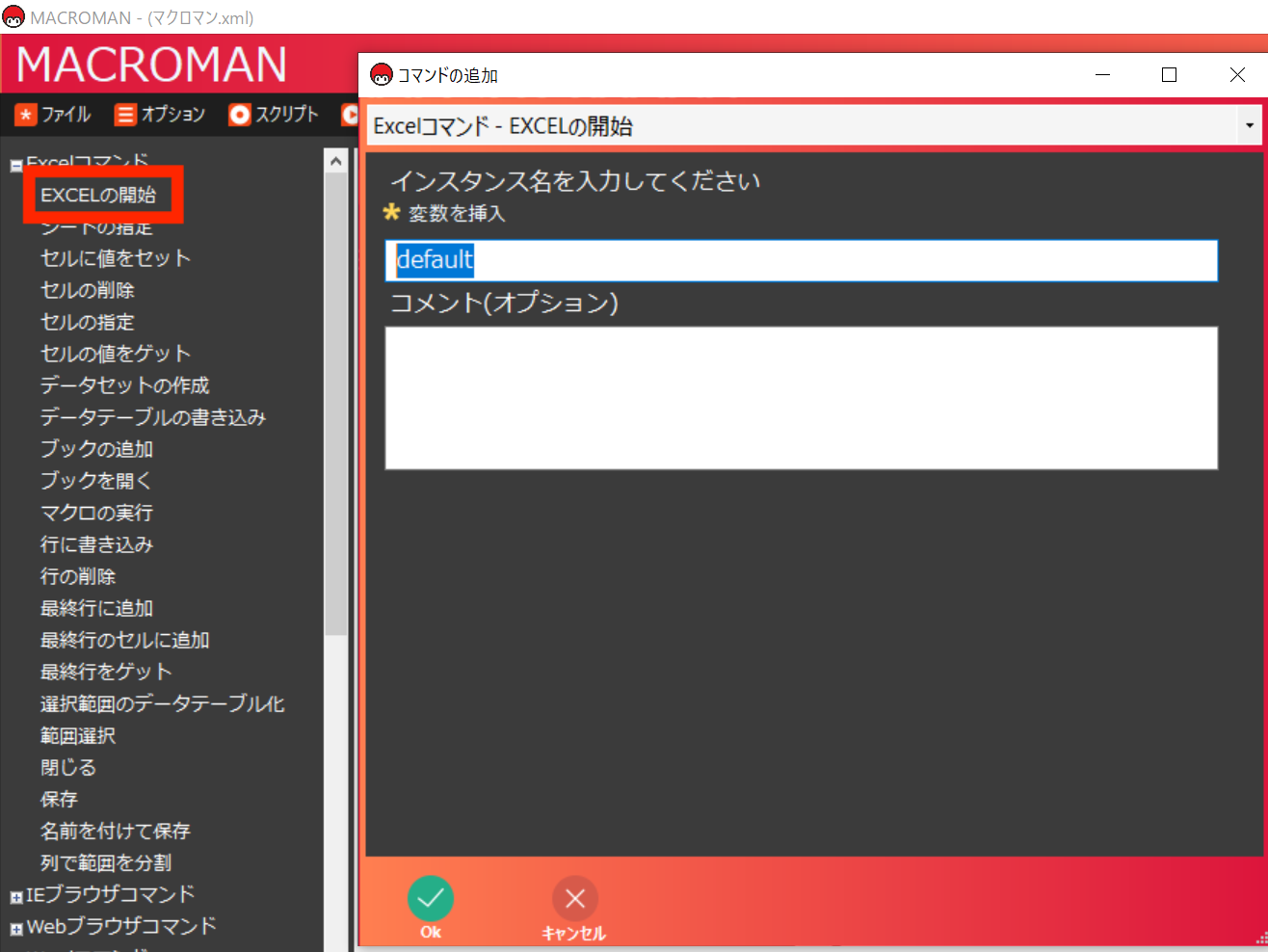Select 範囲選択 command

78,735
